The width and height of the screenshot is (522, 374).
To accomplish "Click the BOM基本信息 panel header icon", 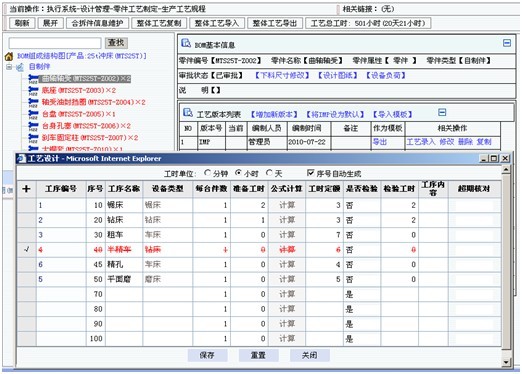I will tap(186, 43).
